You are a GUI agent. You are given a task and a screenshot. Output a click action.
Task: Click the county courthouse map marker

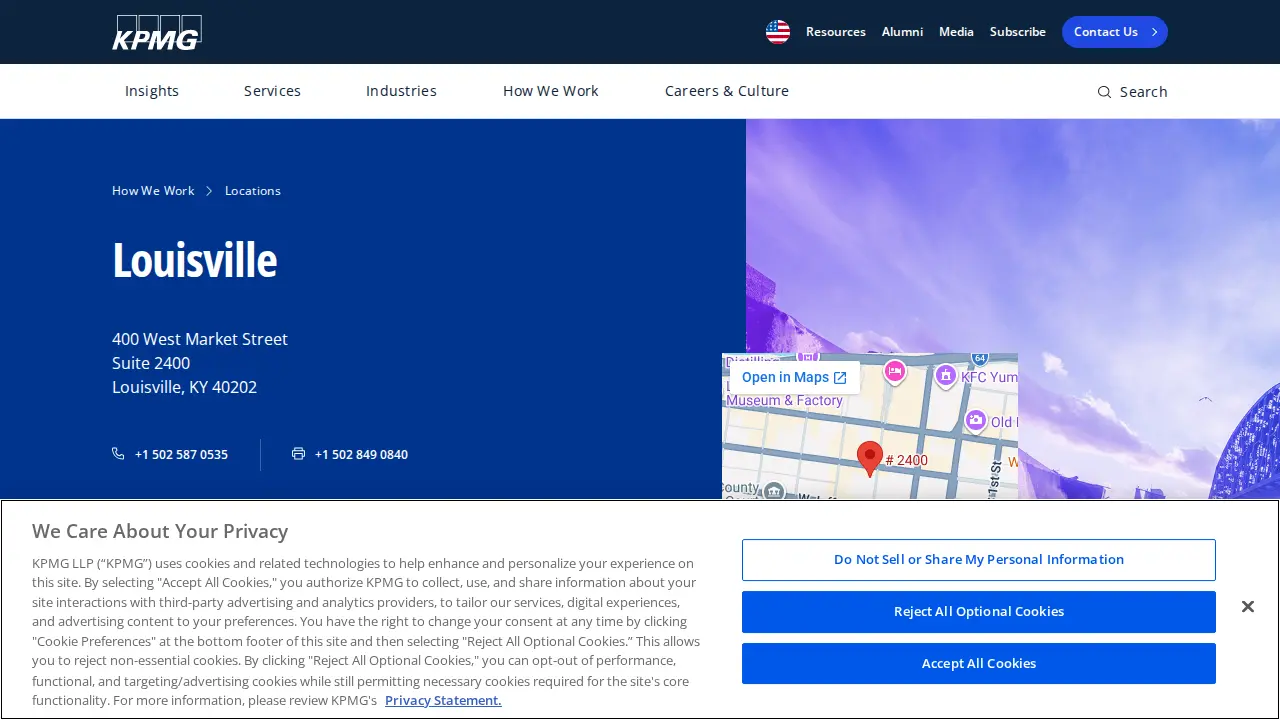774,491
